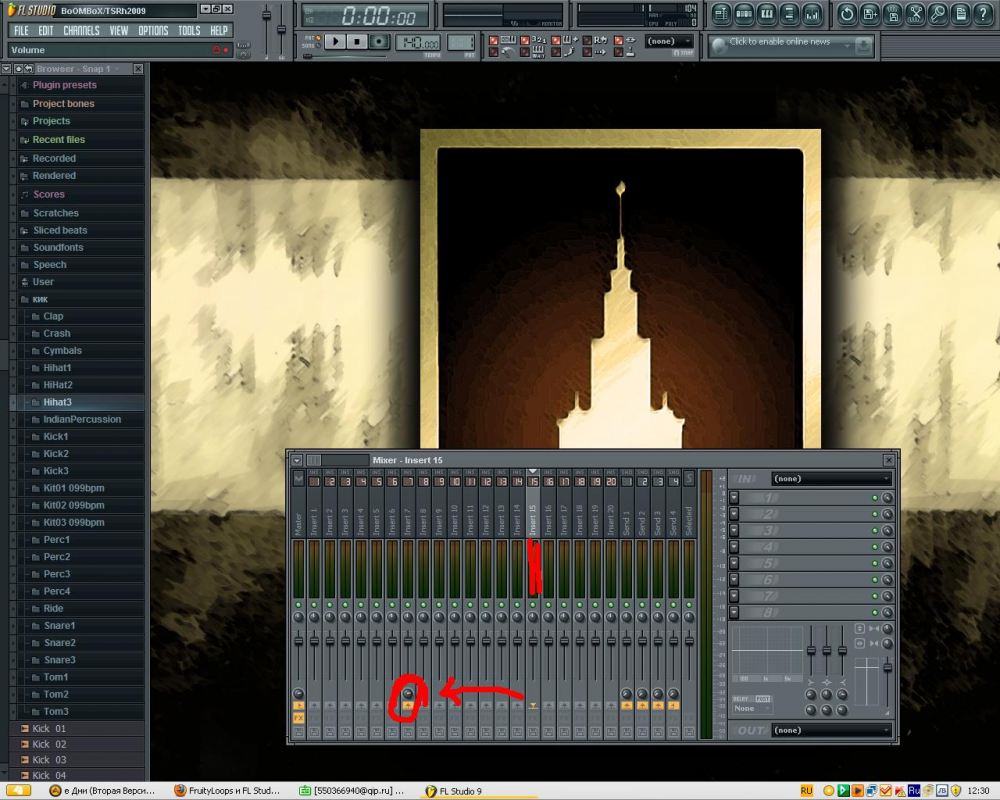The height and width of the screenshot is (800, 1000).
Task: Click the Insert 7 send level knob
Action: 408,693
